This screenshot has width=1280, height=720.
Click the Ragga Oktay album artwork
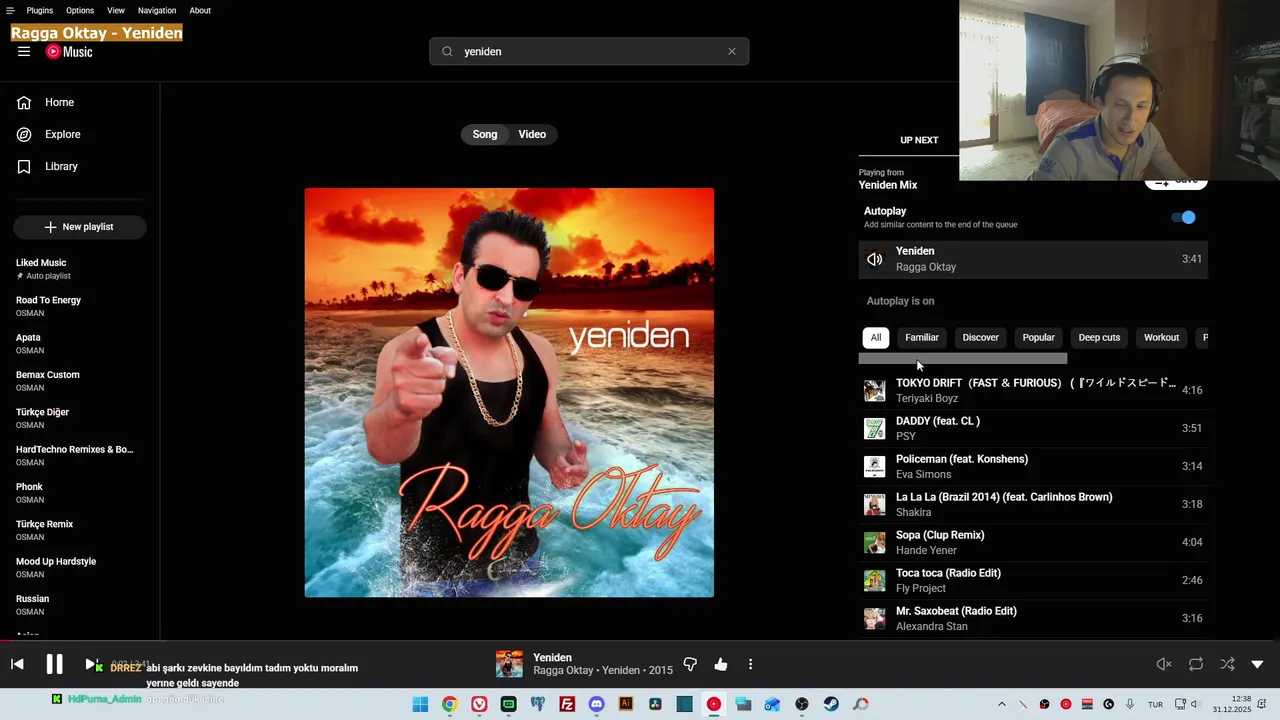(509, 392)
